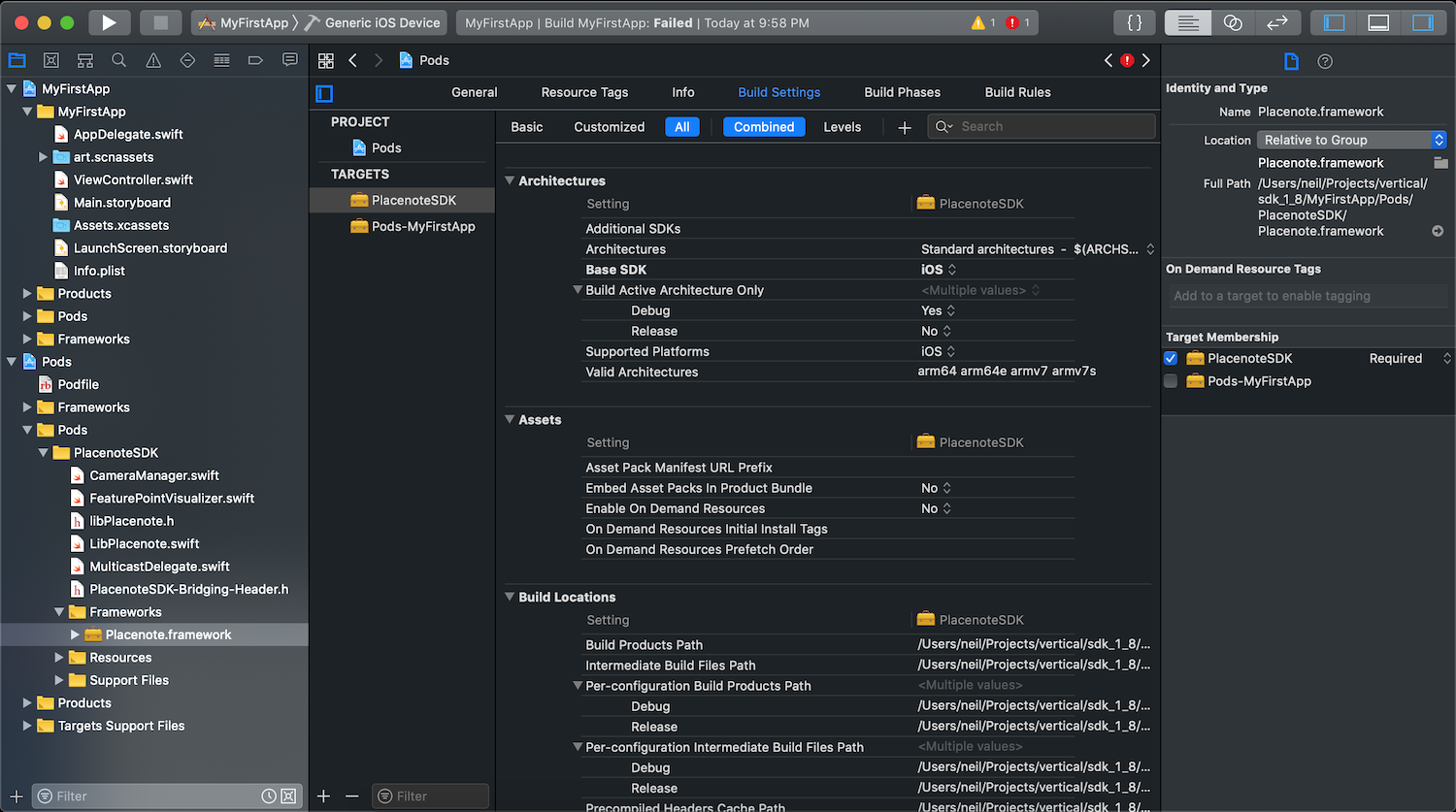Show the Quick Help inspector
The height and width of the screenshot is (812, 1456).
[x=1325, y=61]
